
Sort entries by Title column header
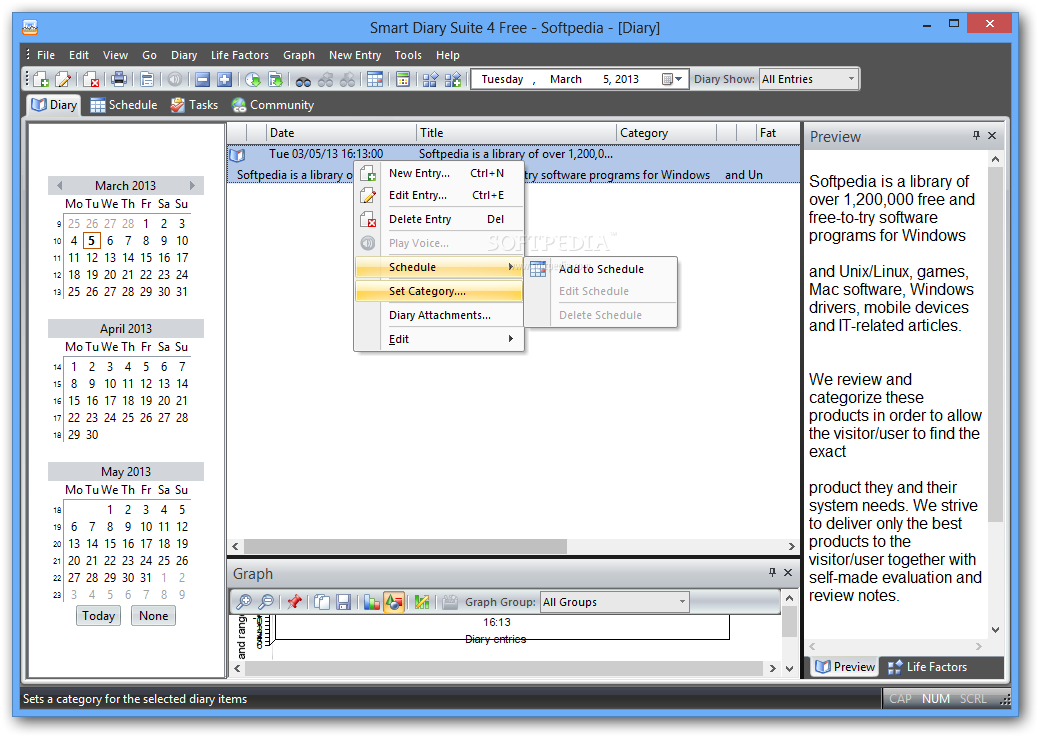516,133
